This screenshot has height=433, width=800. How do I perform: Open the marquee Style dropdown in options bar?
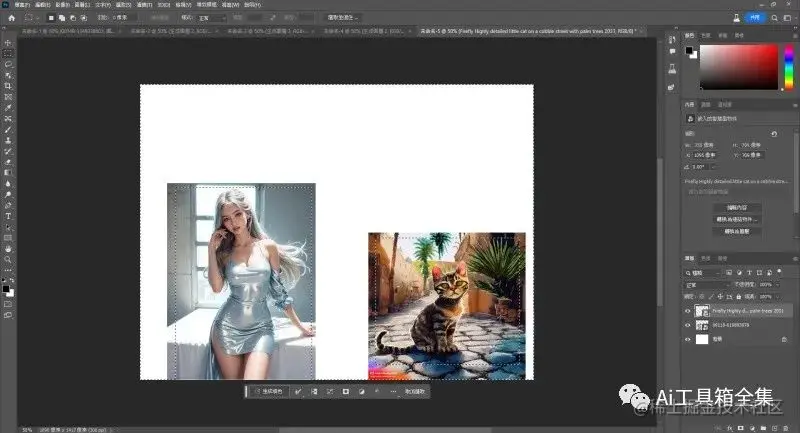point(211,18)
